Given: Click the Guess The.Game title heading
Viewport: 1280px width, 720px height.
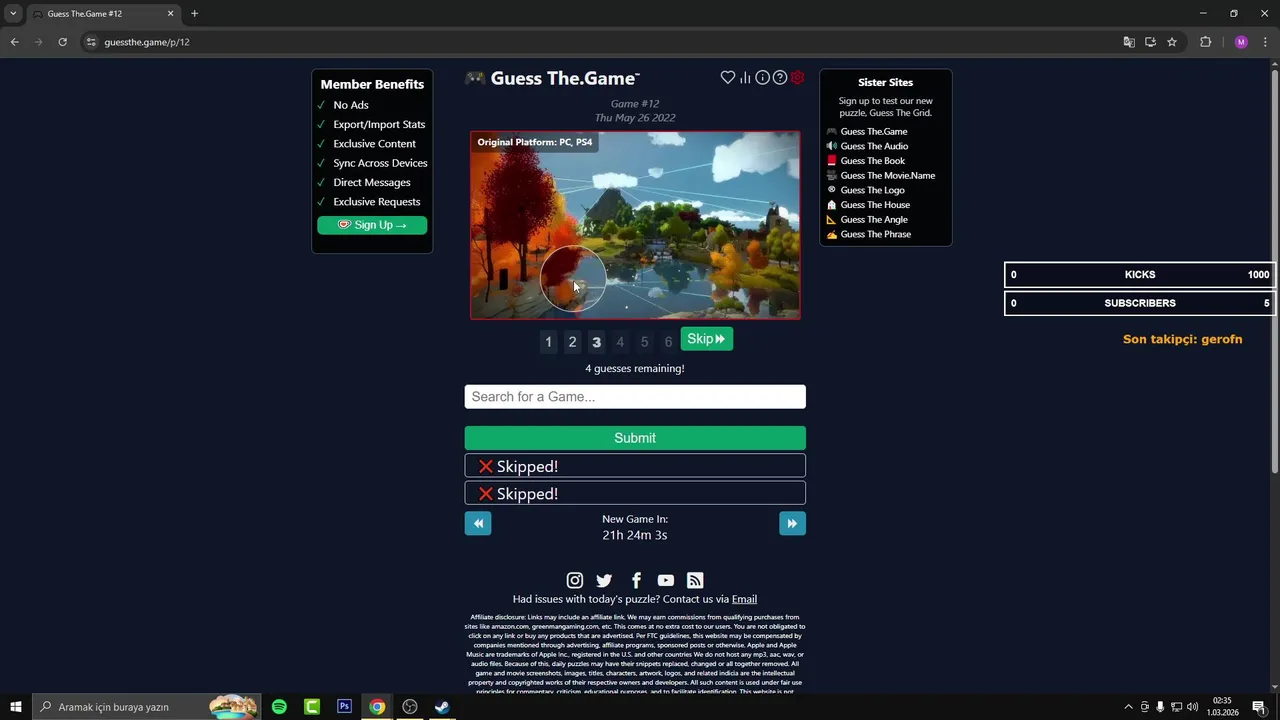Looking at the screenshot, I should click(565, 78).
